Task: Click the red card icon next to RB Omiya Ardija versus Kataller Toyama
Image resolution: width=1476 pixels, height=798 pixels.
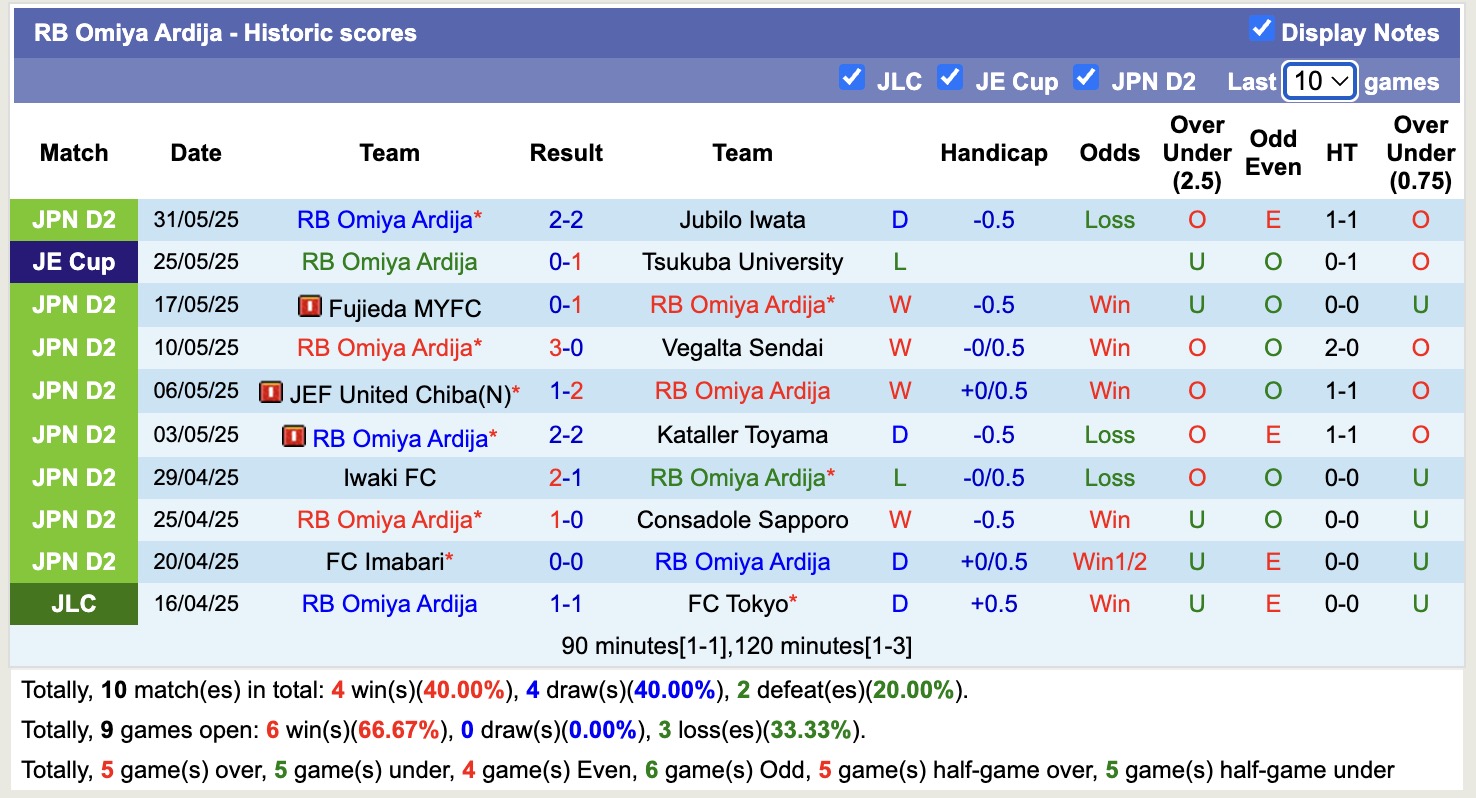Action: click(293, 434)
